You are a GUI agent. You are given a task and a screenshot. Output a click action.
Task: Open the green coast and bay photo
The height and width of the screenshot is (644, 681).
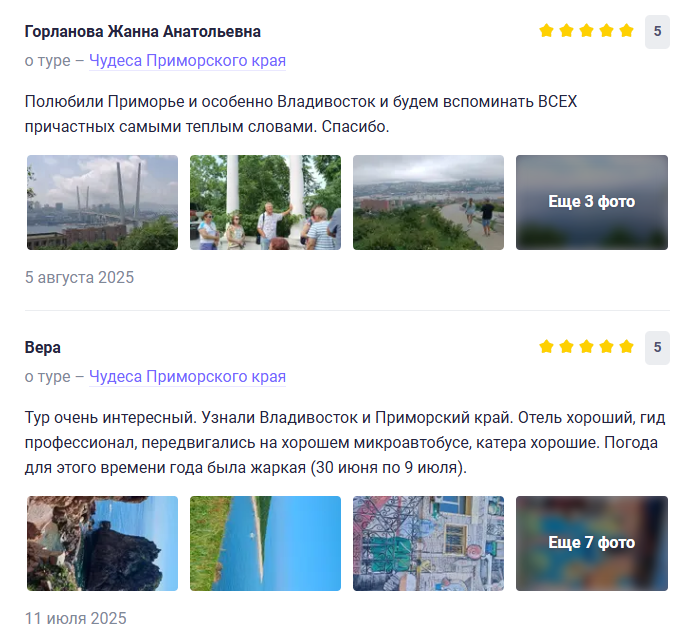(x=265, y=543)
